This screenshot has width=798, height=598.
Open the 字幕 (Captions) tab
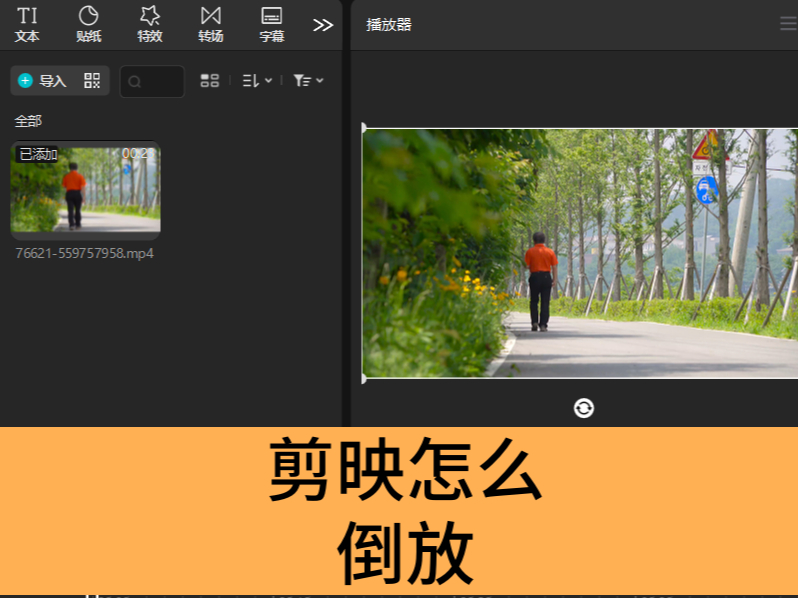coord(272,24)
